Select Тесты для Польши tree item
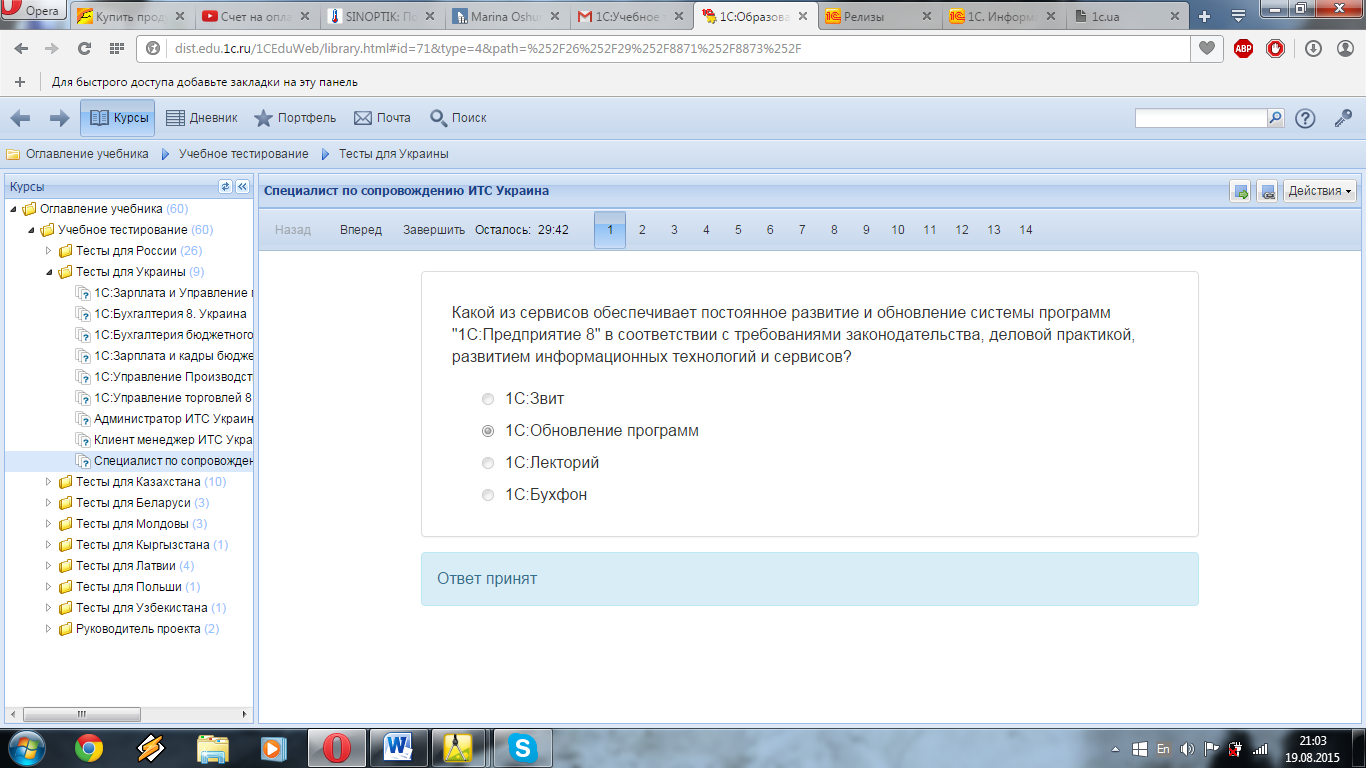Screen dimensions: 1366x768 click(129, 587)
